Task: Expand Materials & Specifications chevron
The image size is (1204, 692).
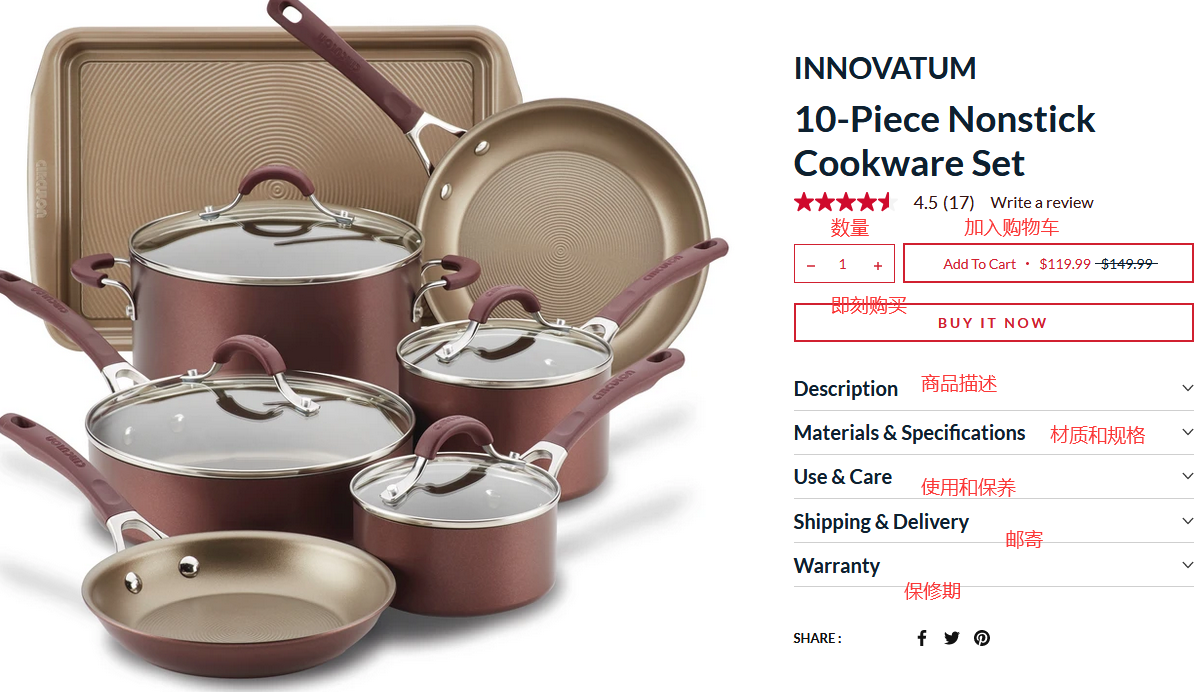Action: click(1187, 432)
